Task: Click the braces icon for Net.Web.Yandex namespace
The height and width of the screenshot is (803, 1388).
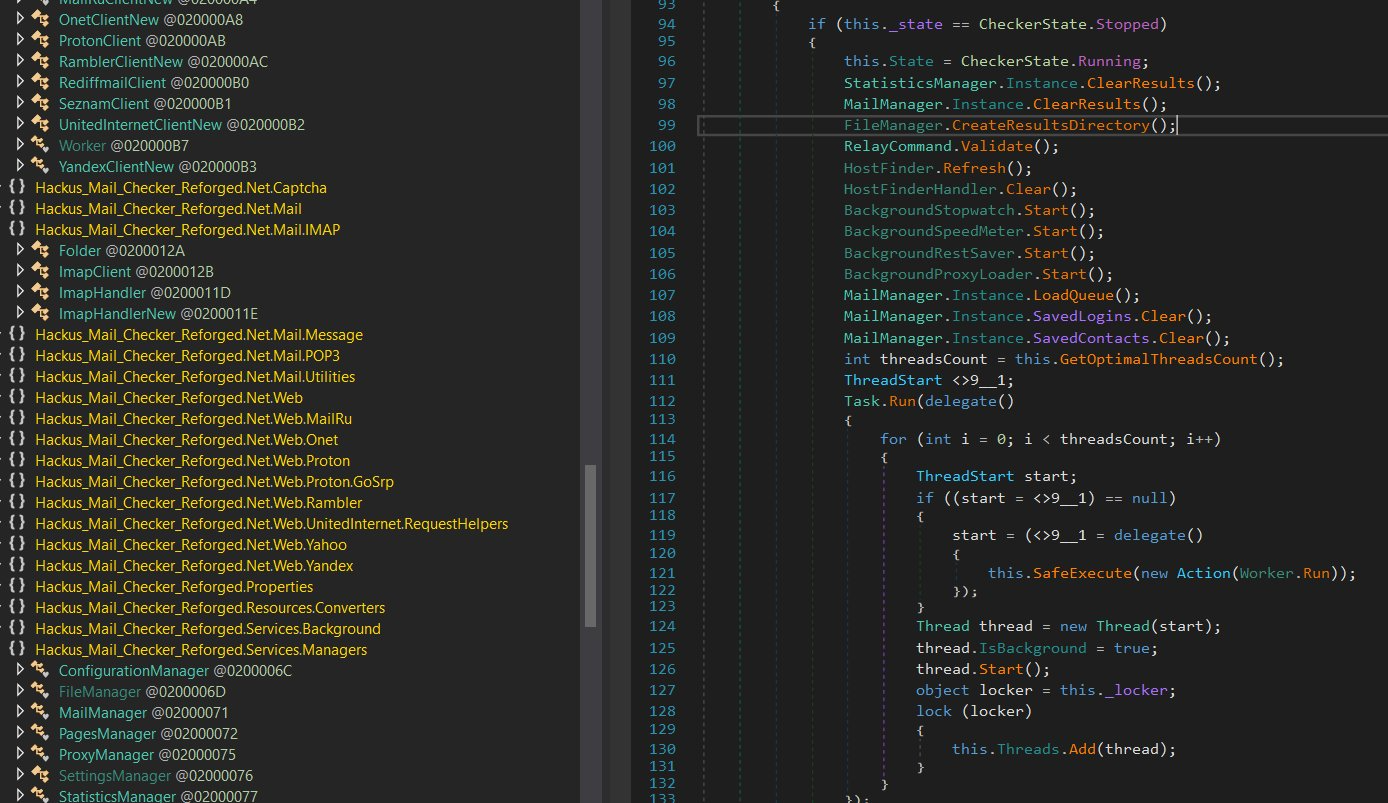Action: (x=17, y=566)
